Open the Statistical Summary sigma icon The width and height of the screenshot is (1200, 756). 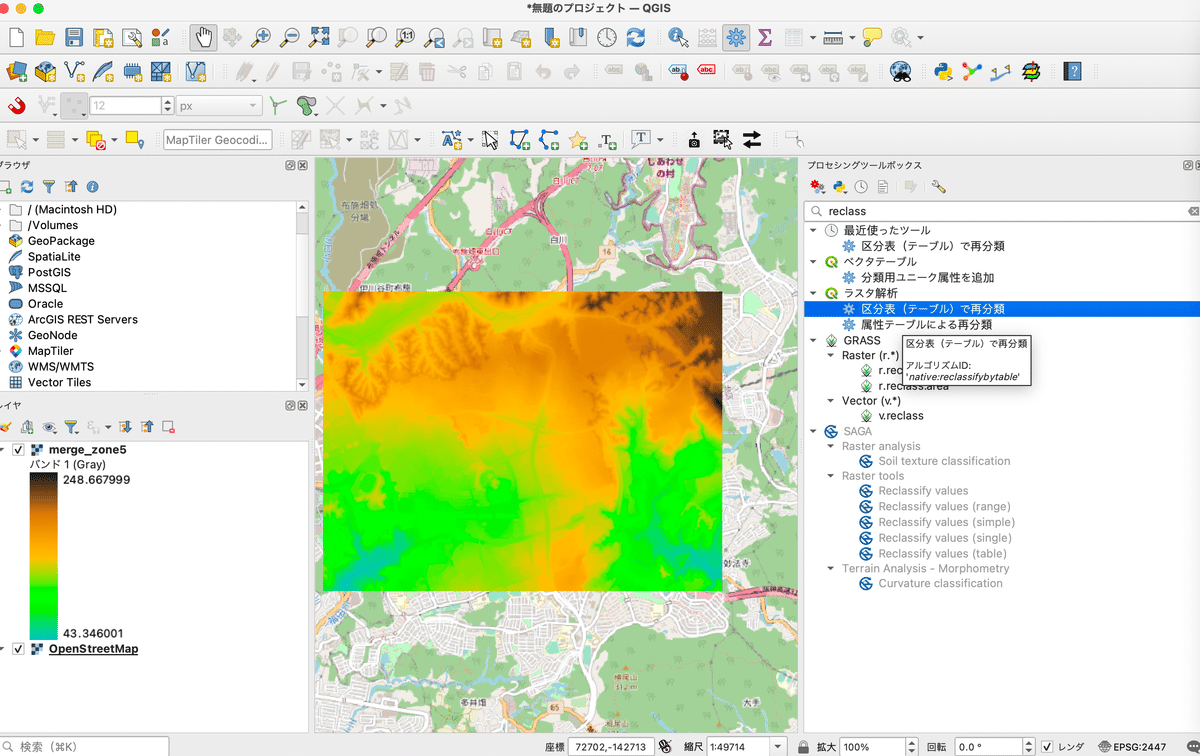coord(764,37)
